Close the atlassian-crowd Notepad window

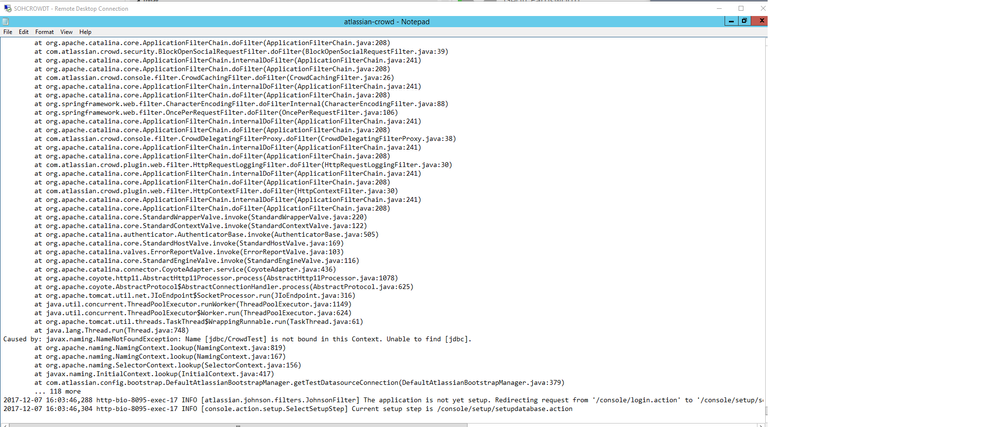759,21
